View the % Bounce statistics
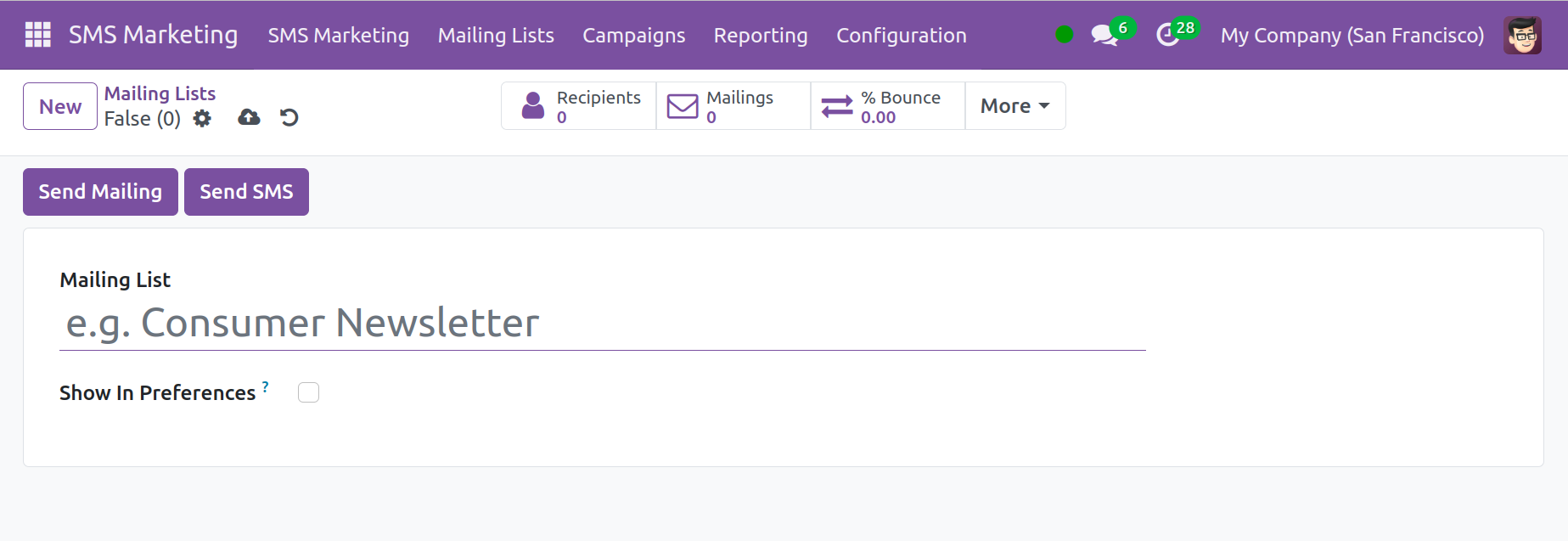 888,106
